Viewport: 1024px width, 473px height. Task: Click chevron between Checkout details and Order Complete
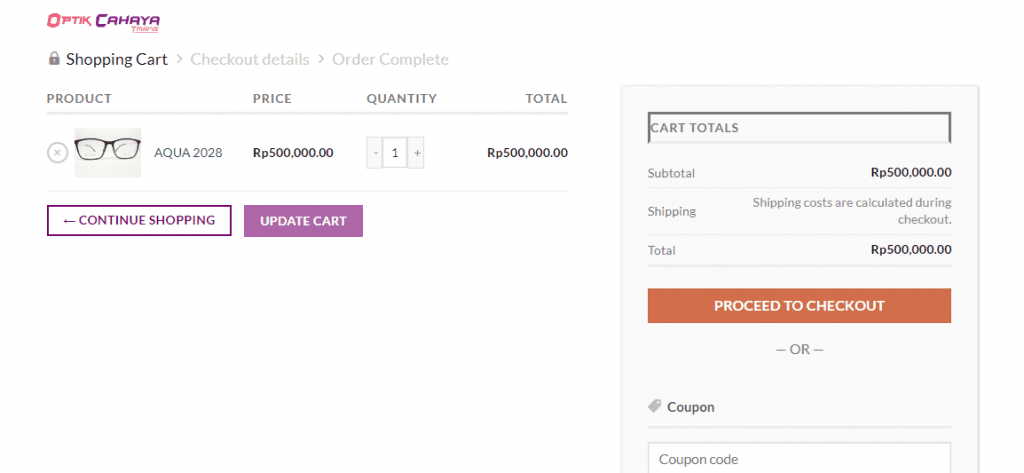tap(321, 60)
